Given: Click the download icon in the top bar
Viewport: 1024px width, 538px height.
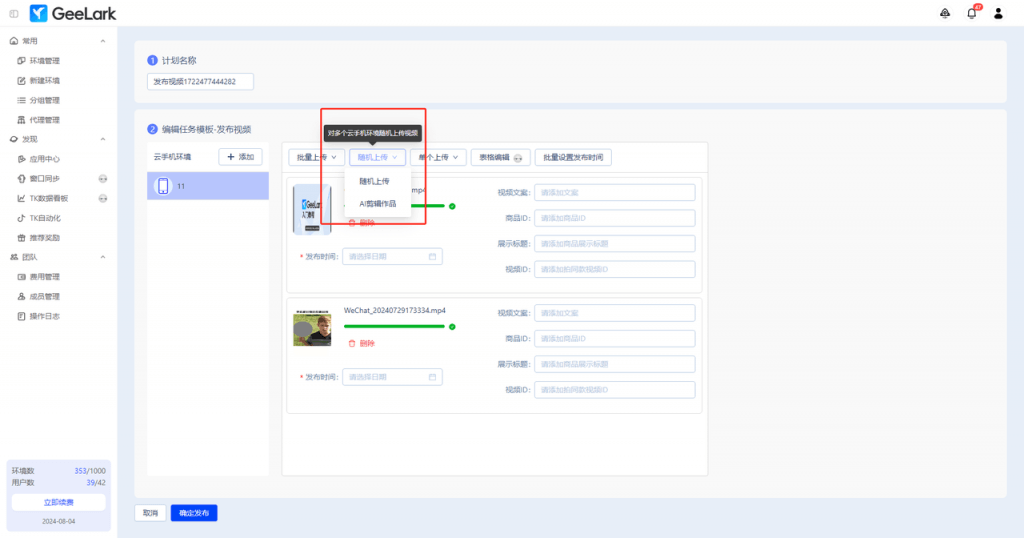Looking at the screenshot, I should point(945,13).
